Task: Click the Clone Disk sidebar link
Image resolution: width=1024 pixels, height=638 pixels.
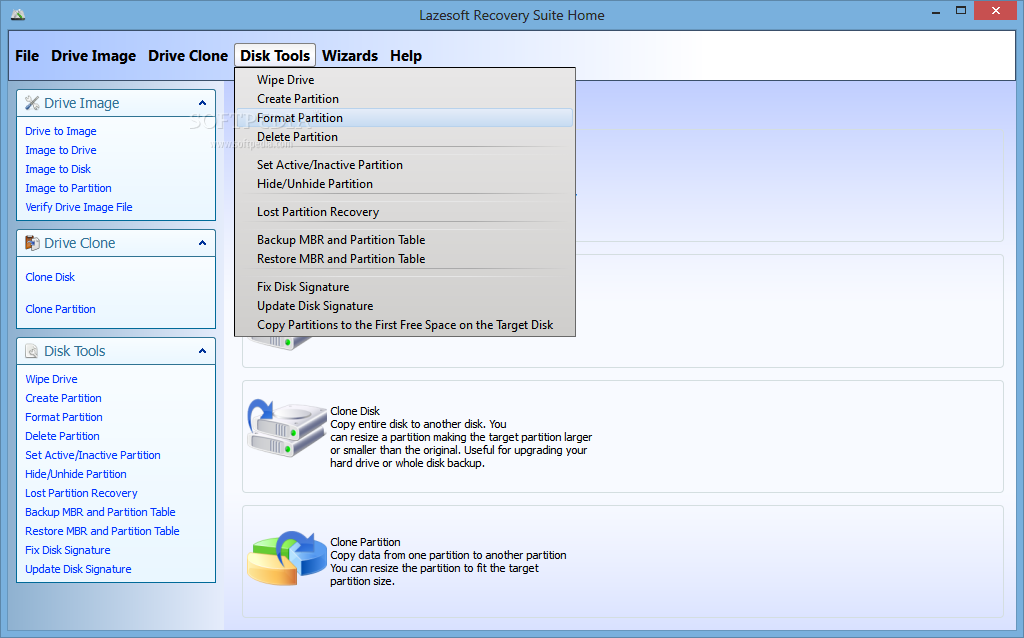Action: coord(50,277)
